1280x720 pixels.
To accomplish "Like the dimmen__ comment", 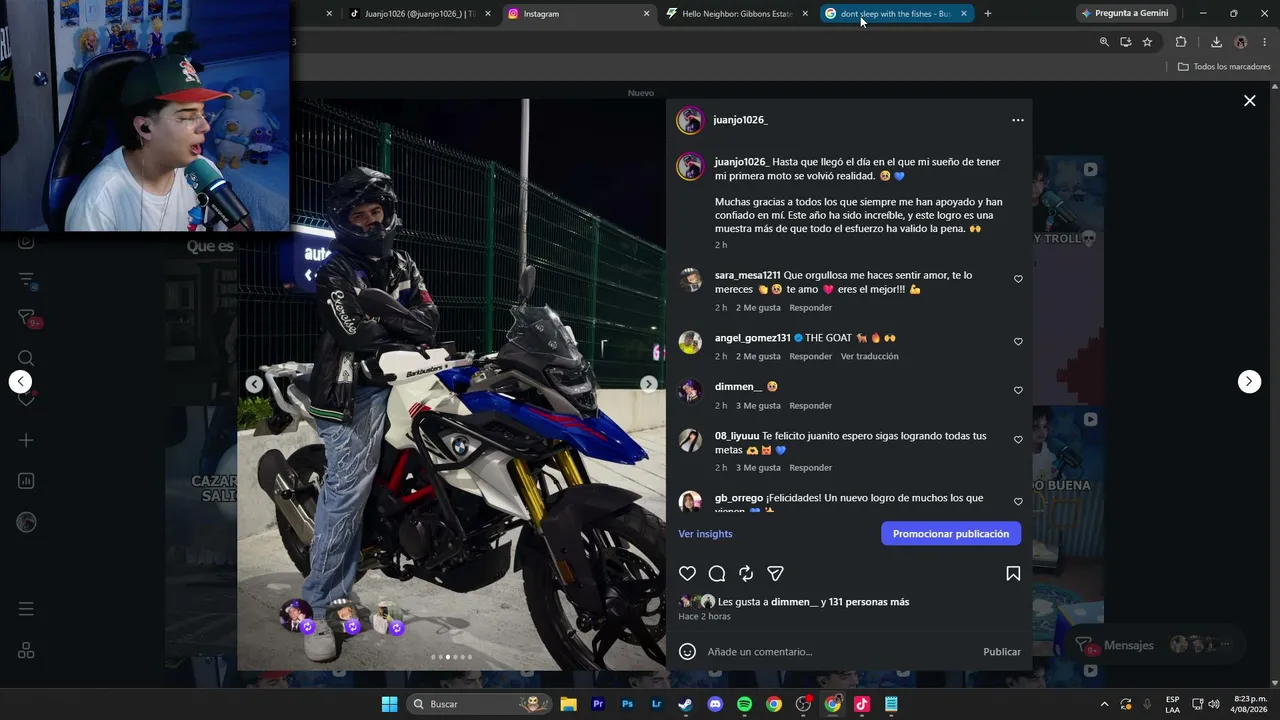I will coord(1018,390).
